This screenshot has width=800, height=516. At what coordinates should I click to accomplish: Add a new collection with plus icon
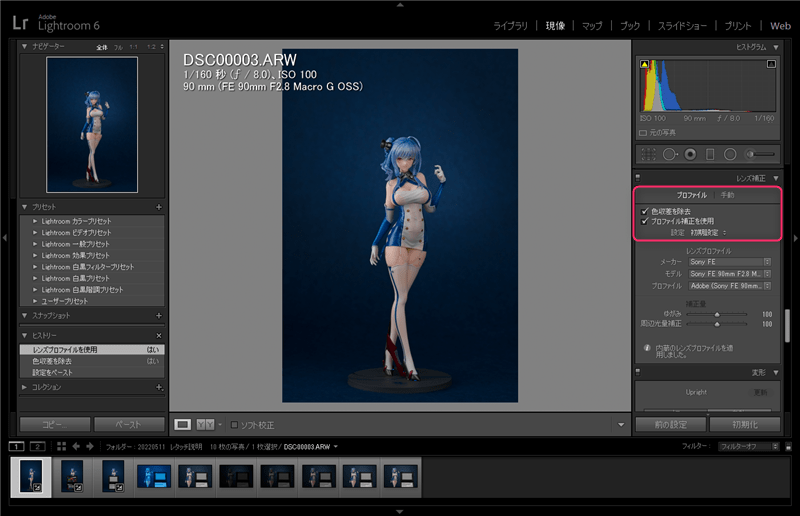[x=159, y=387]
